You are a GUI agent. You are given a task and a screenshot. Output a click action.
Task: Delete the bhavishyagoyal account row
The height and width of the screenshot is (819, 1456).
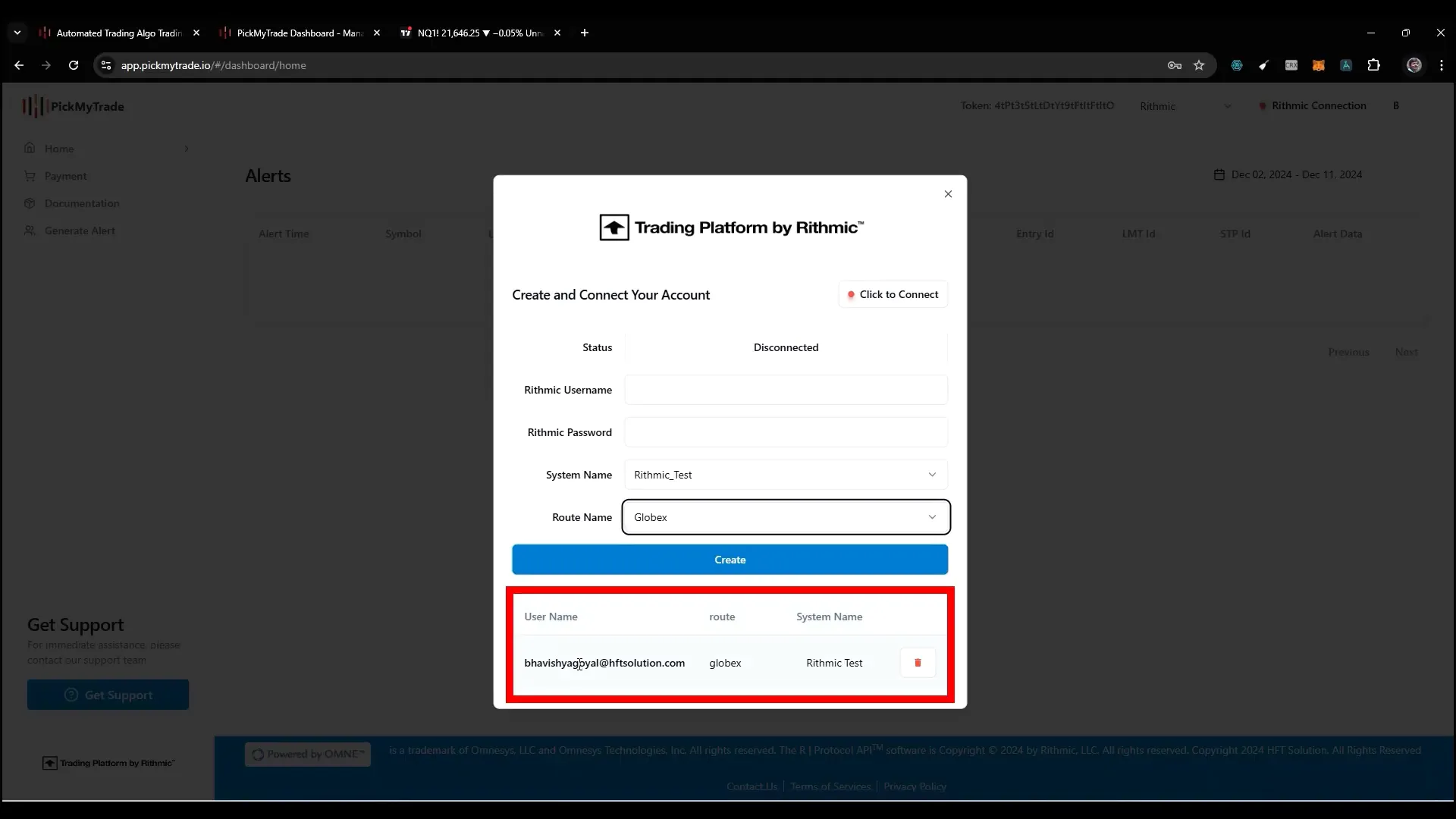click(918, 663)
